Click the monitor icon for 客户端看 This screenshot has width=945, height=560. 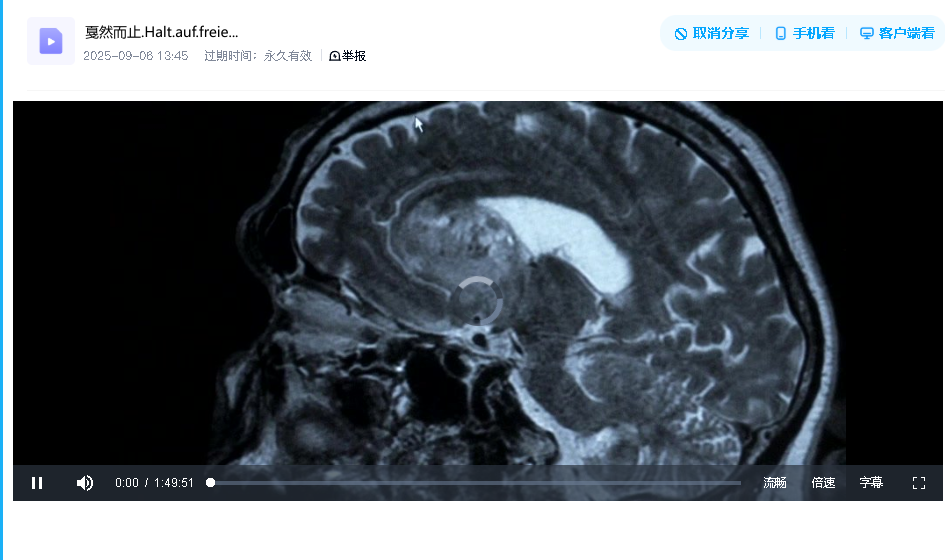(x=867, y=34)
